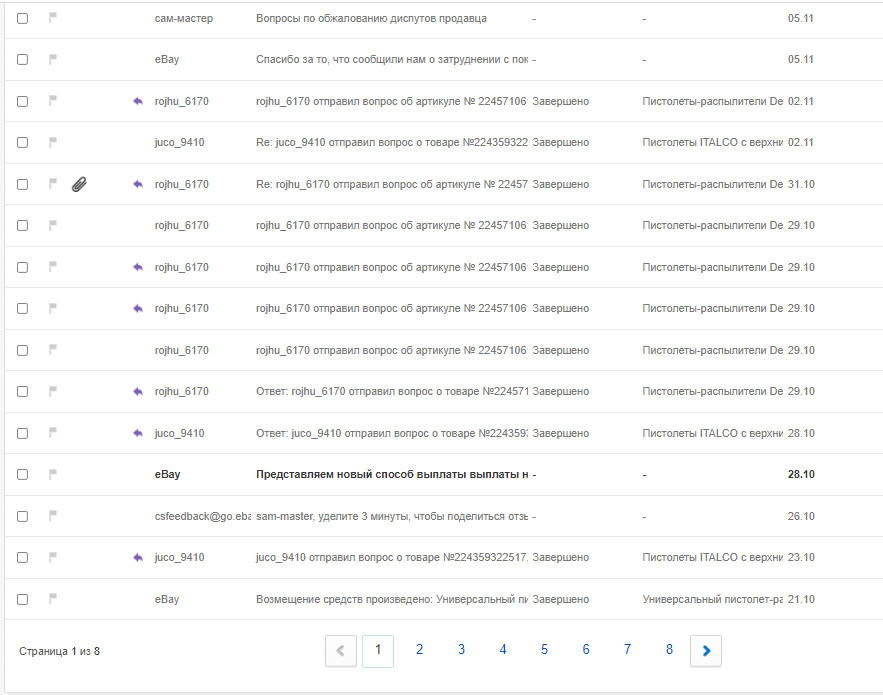Click current page 1 button
This screenshot has width=883, height=695.
pyautogui.click(x=378, y=651)
